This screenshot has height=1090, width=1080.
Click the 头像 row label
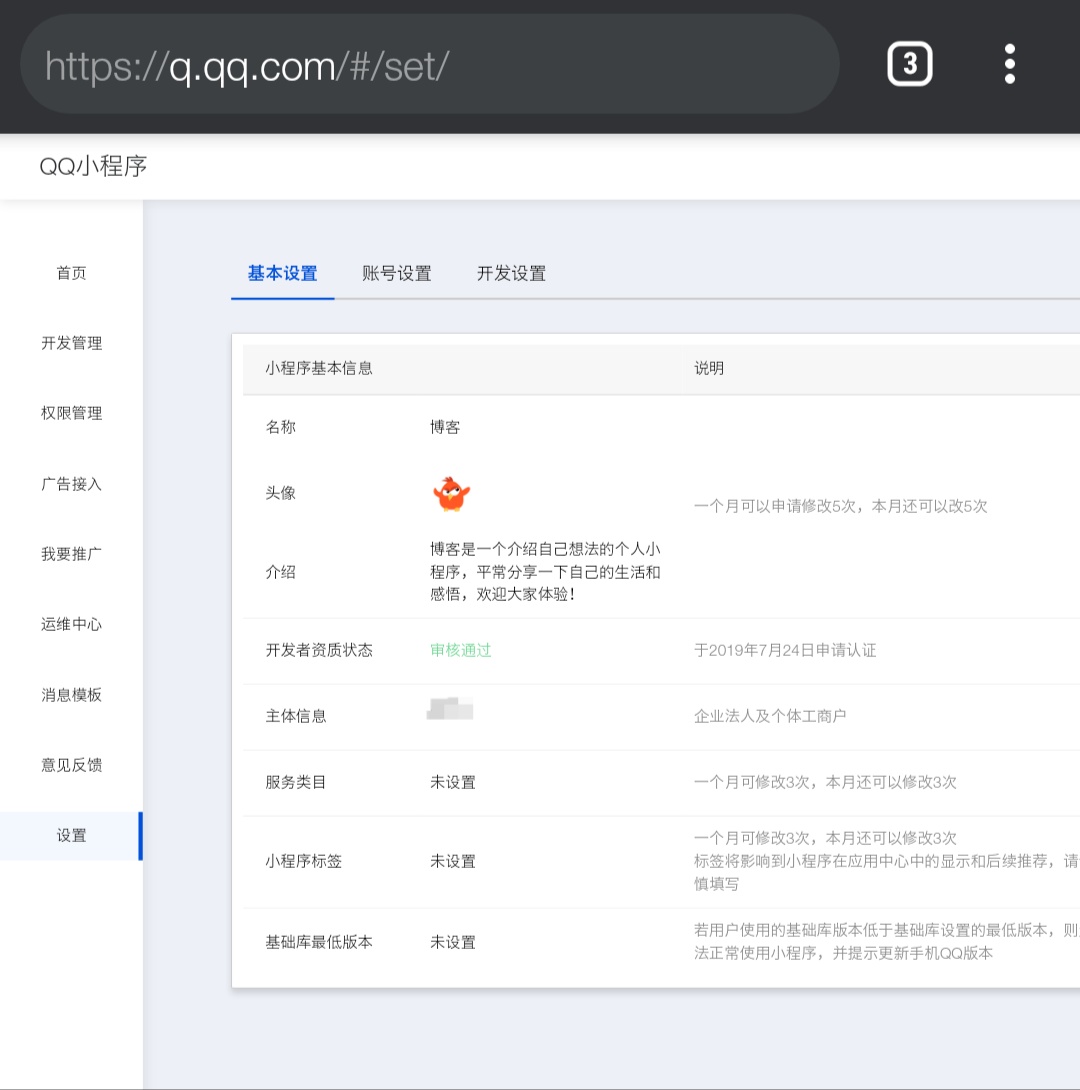[280, 493]
